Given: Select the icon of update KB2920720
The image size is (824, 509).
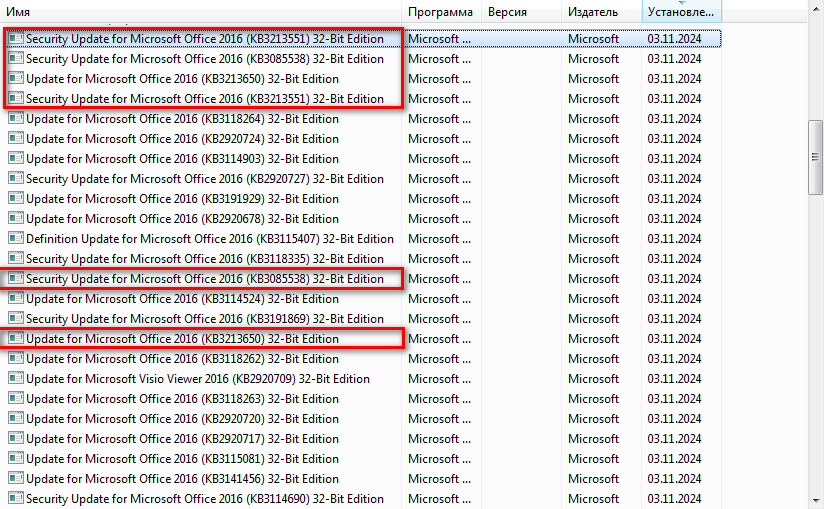Looking at the screenshot, I should pos(16,419).
